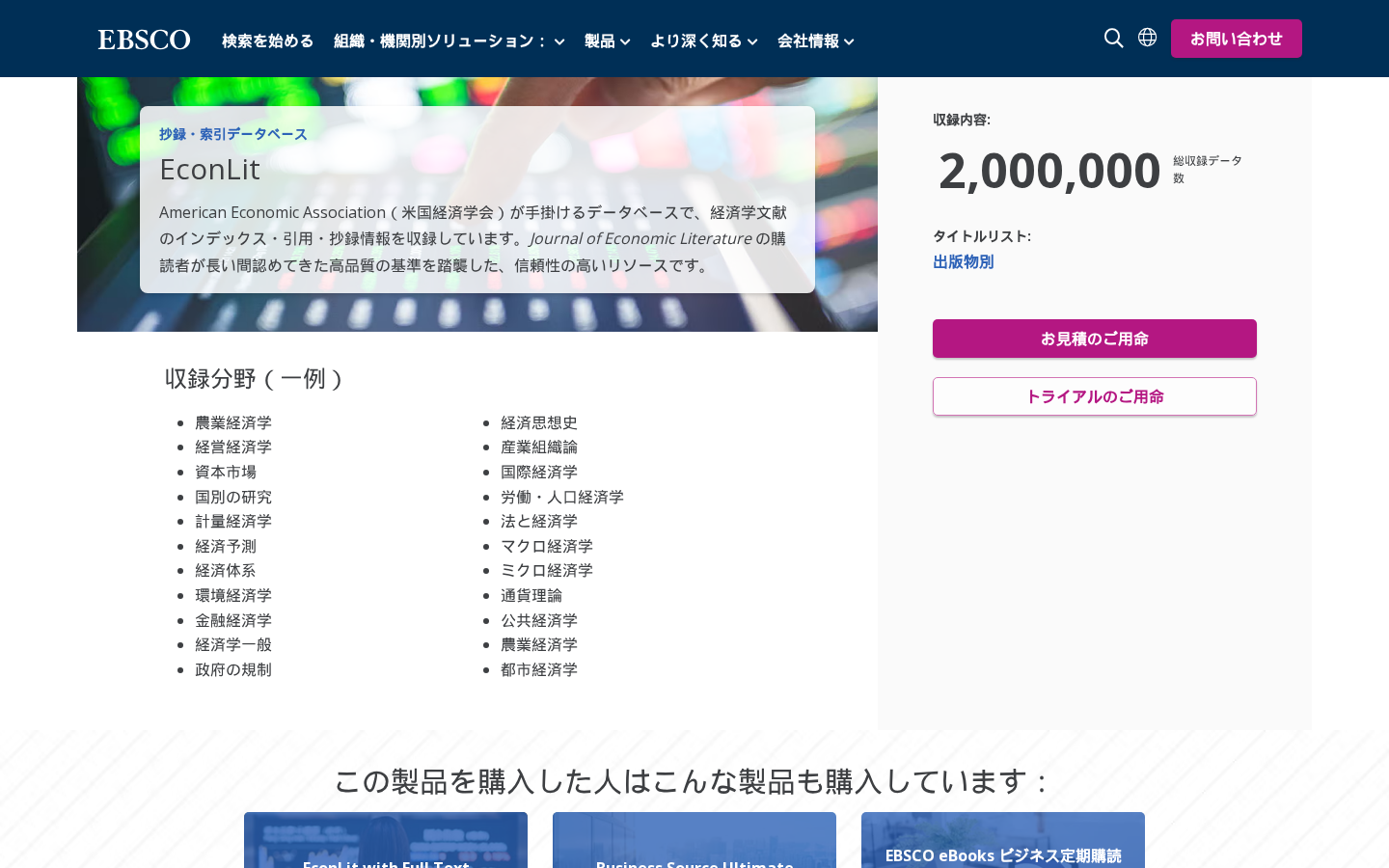Click the ミクロ経済学 list item
The width and height of the screenshot is (1389, 868).
547,570
